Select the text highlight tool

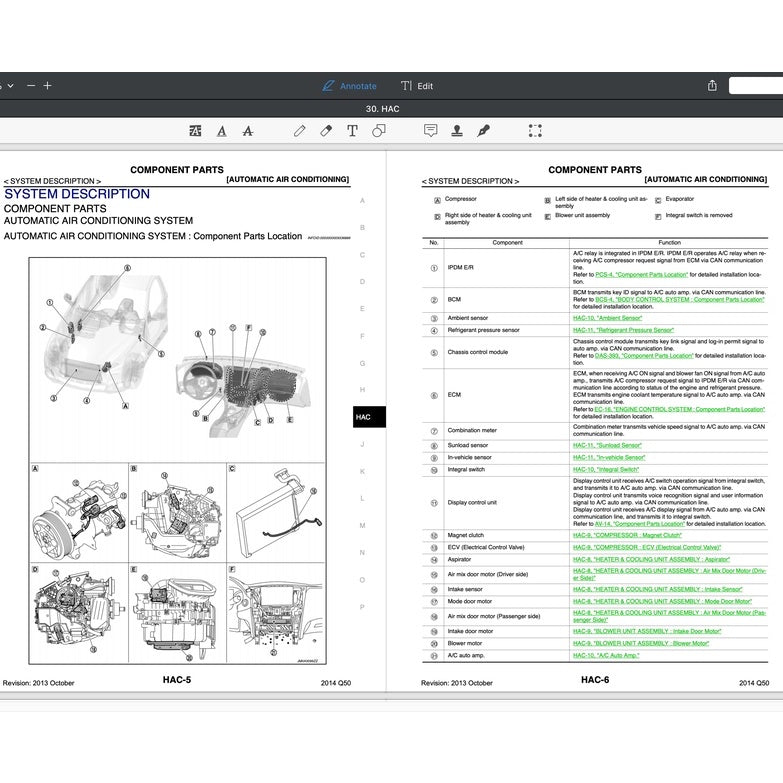[195, 131]
